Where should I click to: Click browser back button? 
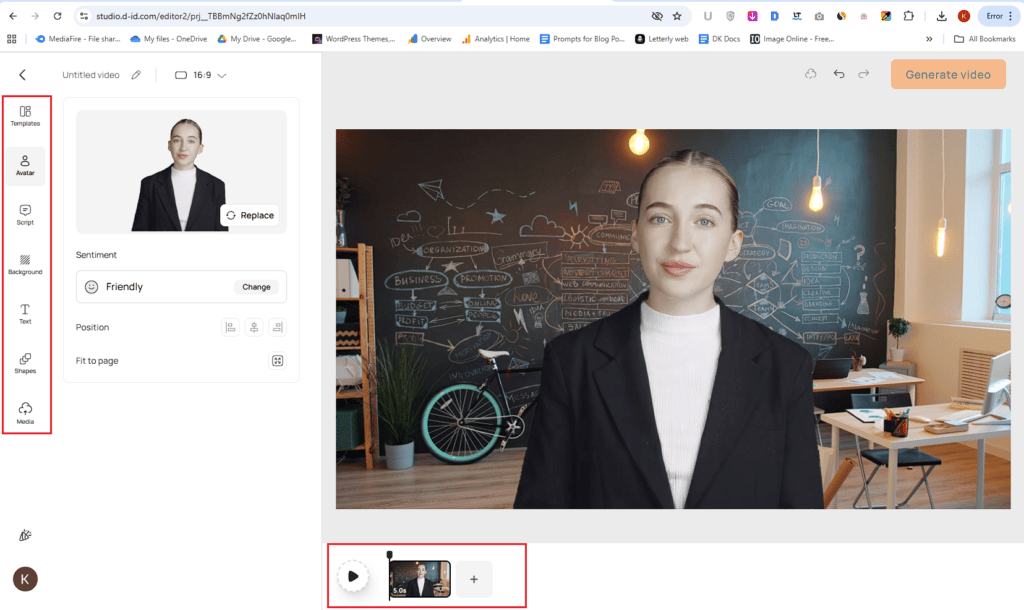13,16
